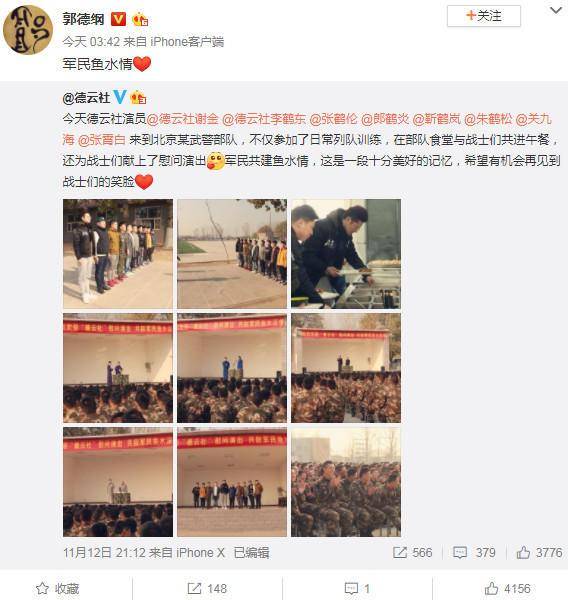The width and height of the screenshot is (568, 600).
Task: Open the 11月12日 21:12 timestamp link
Action: (x=104, y=553)
